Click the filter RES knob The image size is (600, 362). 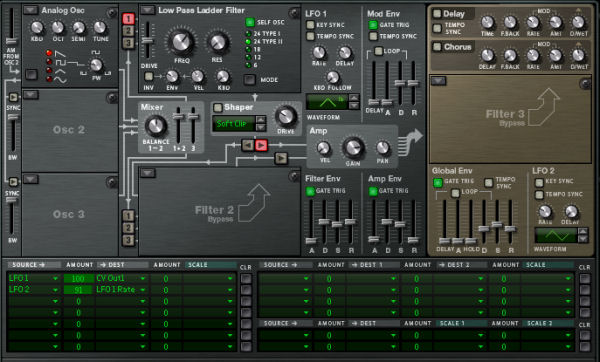click(x=217, y=43)
